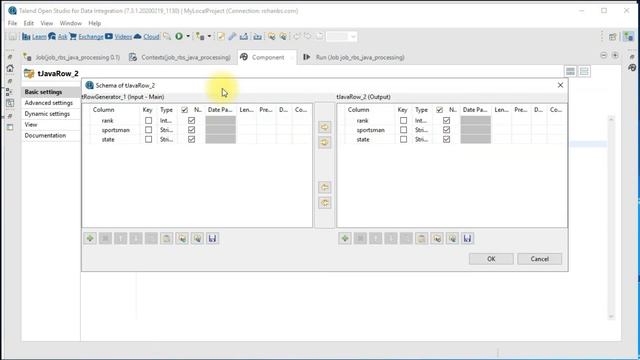Add a column to tJavaRow_2 output schema
The image size is (640, 360).
click(x=345, y=238)
